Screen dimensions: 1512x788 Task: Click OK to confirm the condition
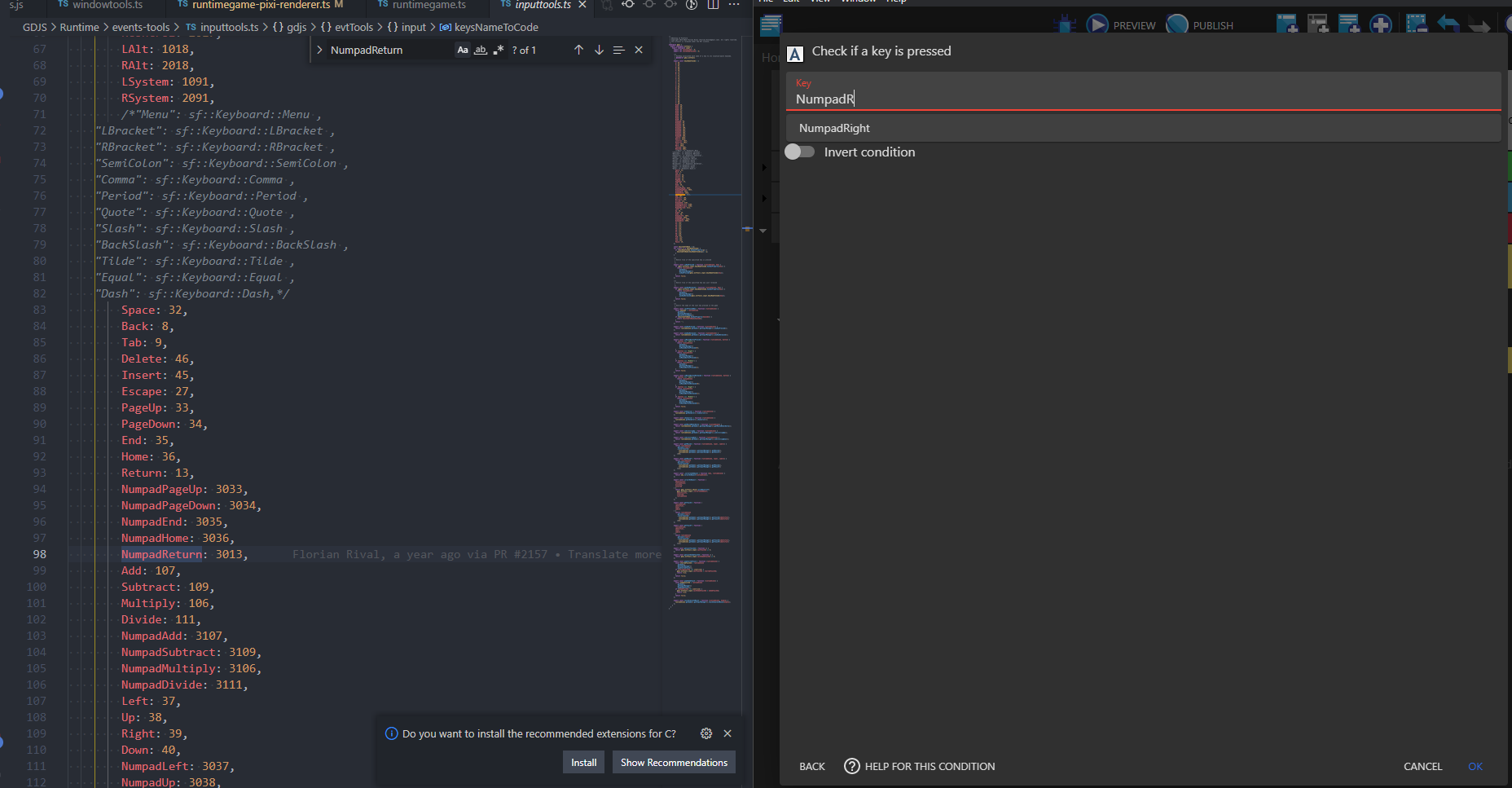(1475, 767)
